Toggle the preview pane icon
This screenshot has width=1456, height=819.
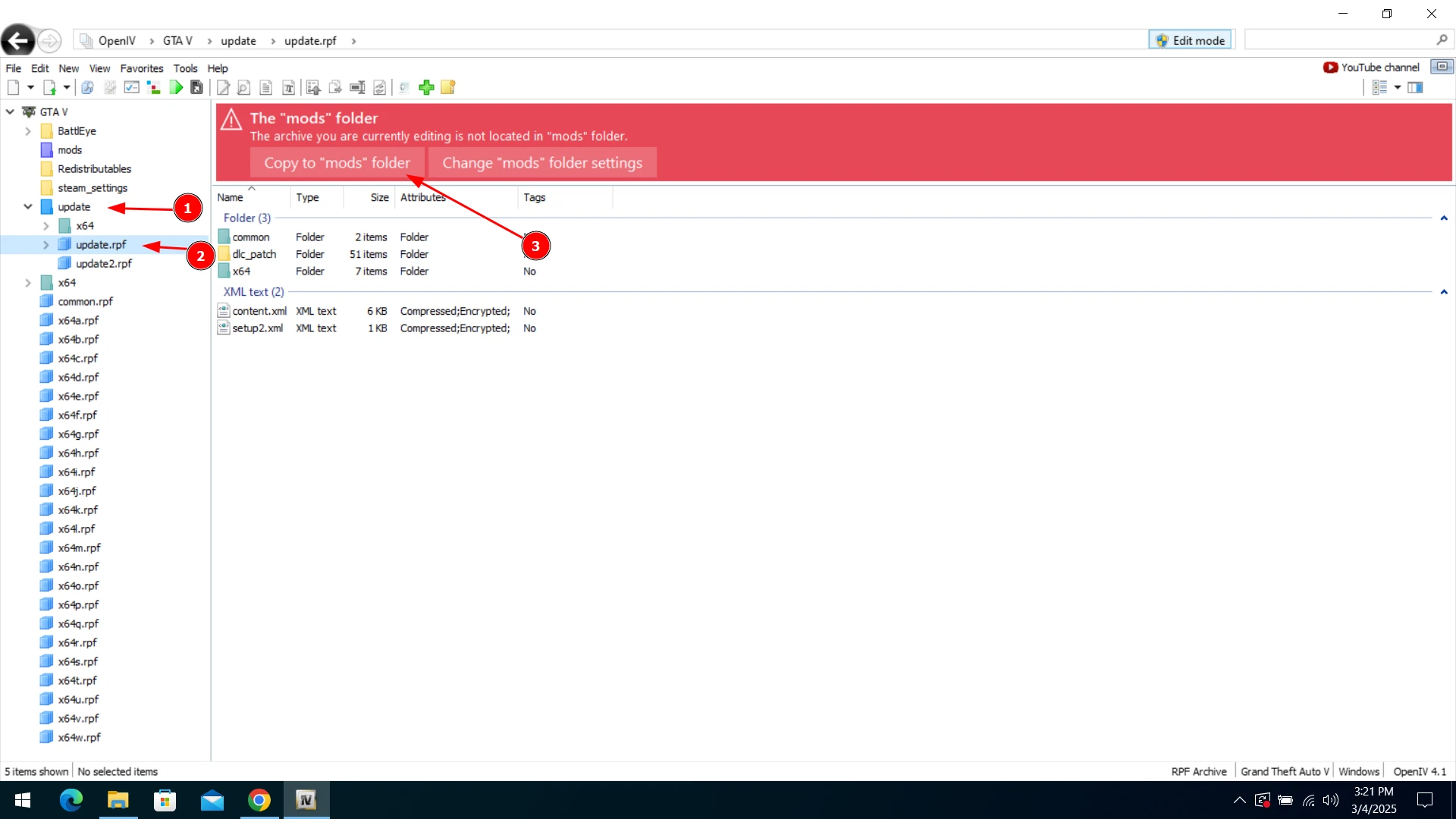coord(1415,87)
